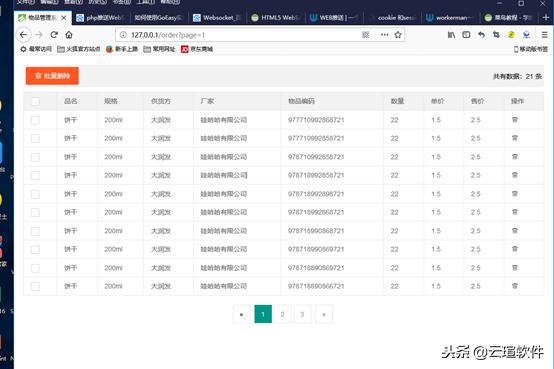Image resolution: width=554 pixels, height=369 pixels.
Task: Click the trash icon in the eighth row
Action: click(515, 249)
